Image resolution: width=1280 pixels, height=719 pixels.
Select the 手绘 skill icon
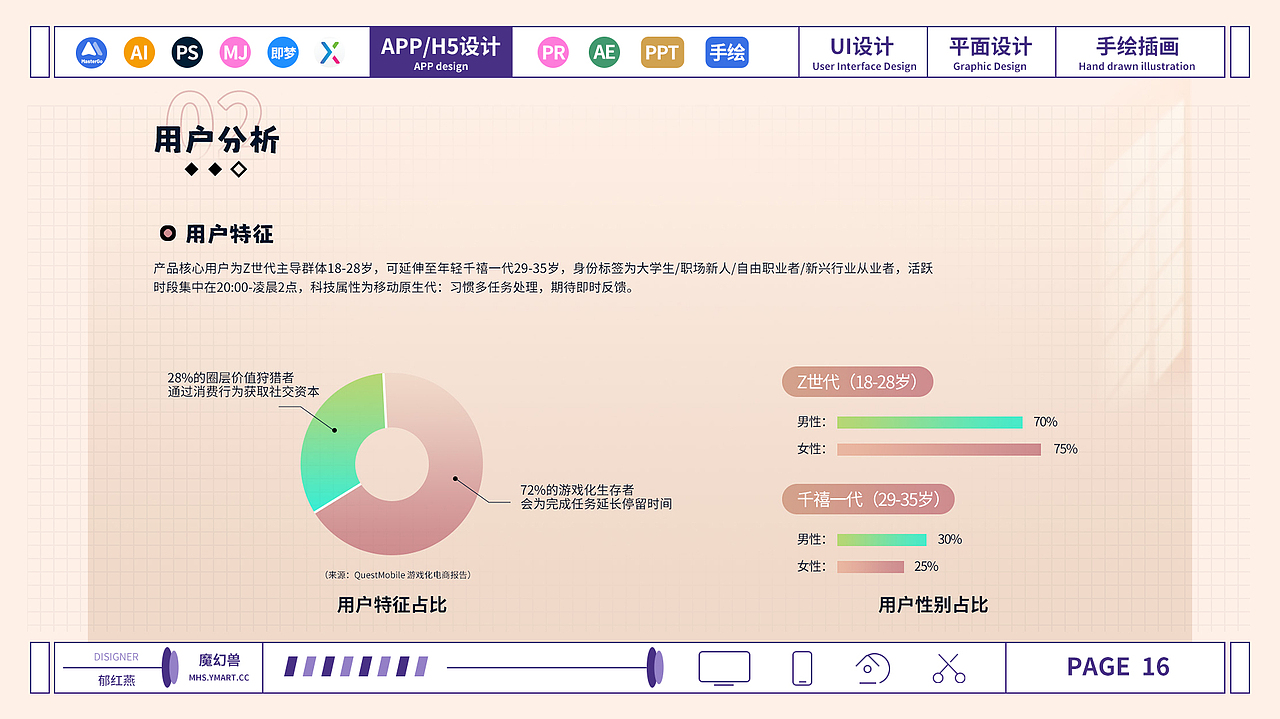click(726, 52)
